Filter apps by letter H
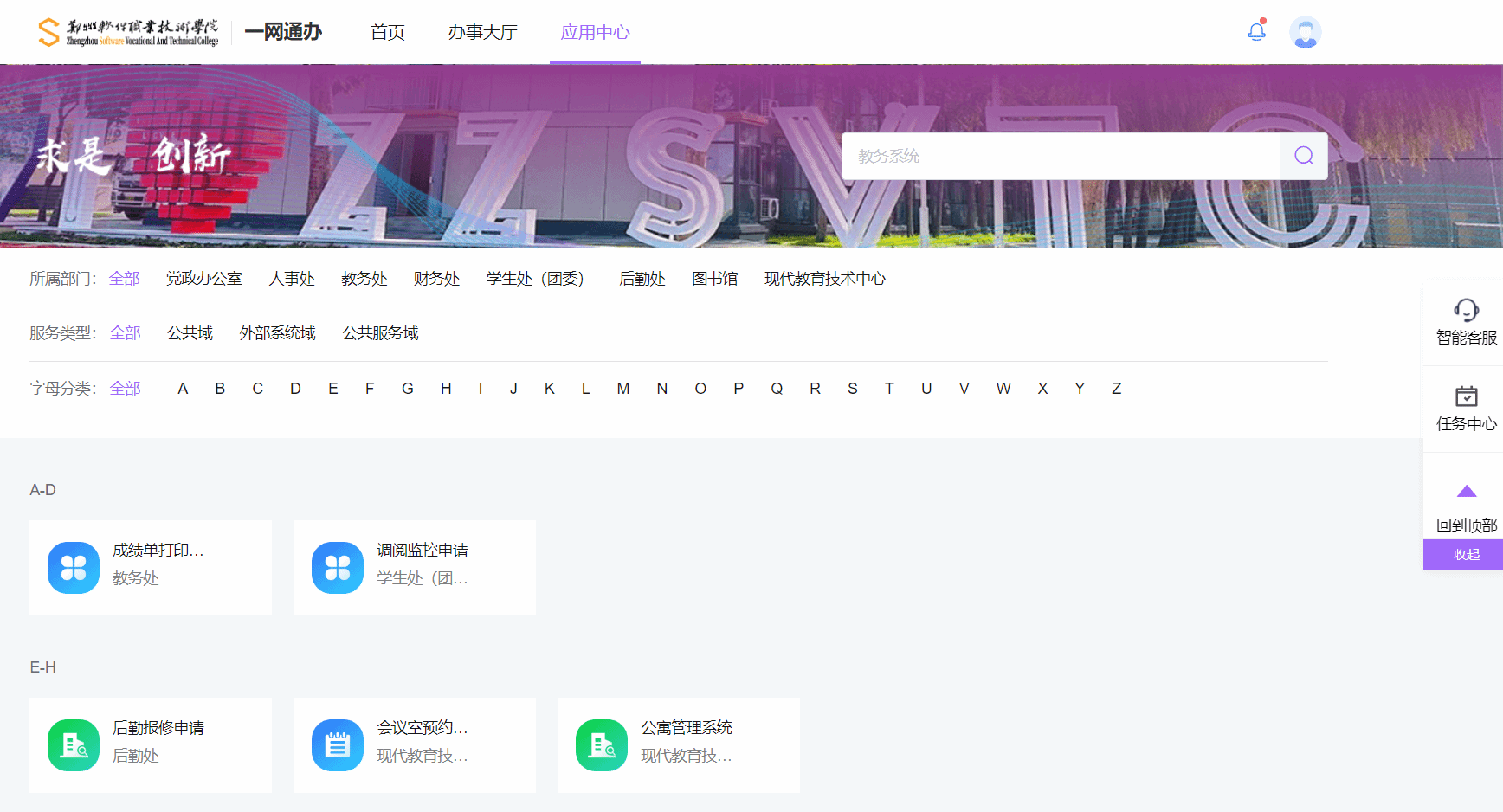This screenshot has height=812, width=1503. click(446, 389)
